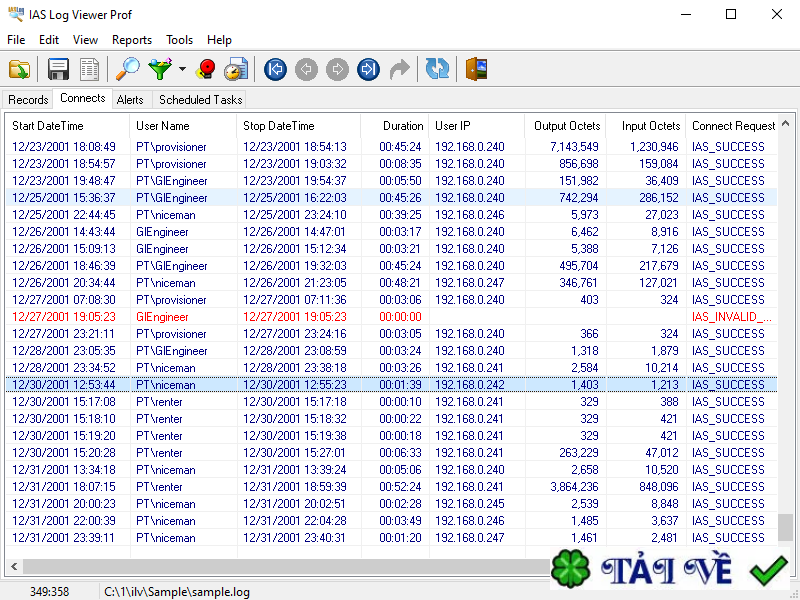Click the exit door icon
The image size is (800, 600).
[476, 69]
